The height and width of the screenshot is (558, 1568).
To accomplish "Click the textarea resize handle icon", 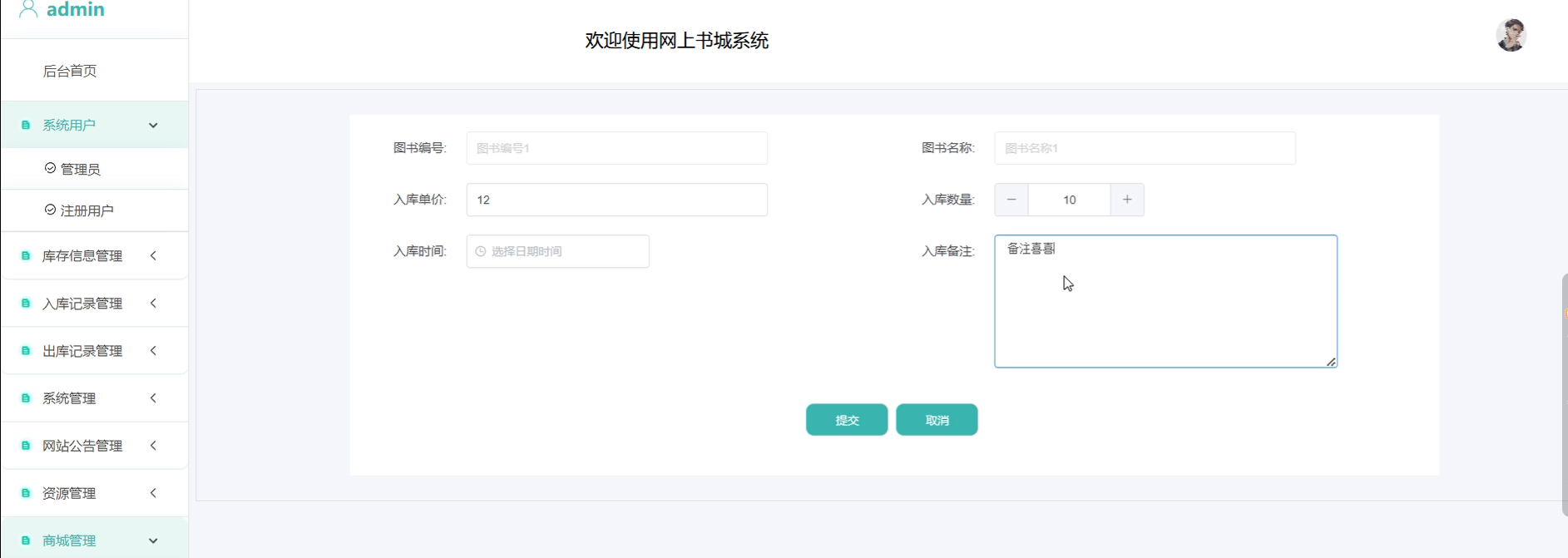I will pyautogui.click(x=1331, y=361).
